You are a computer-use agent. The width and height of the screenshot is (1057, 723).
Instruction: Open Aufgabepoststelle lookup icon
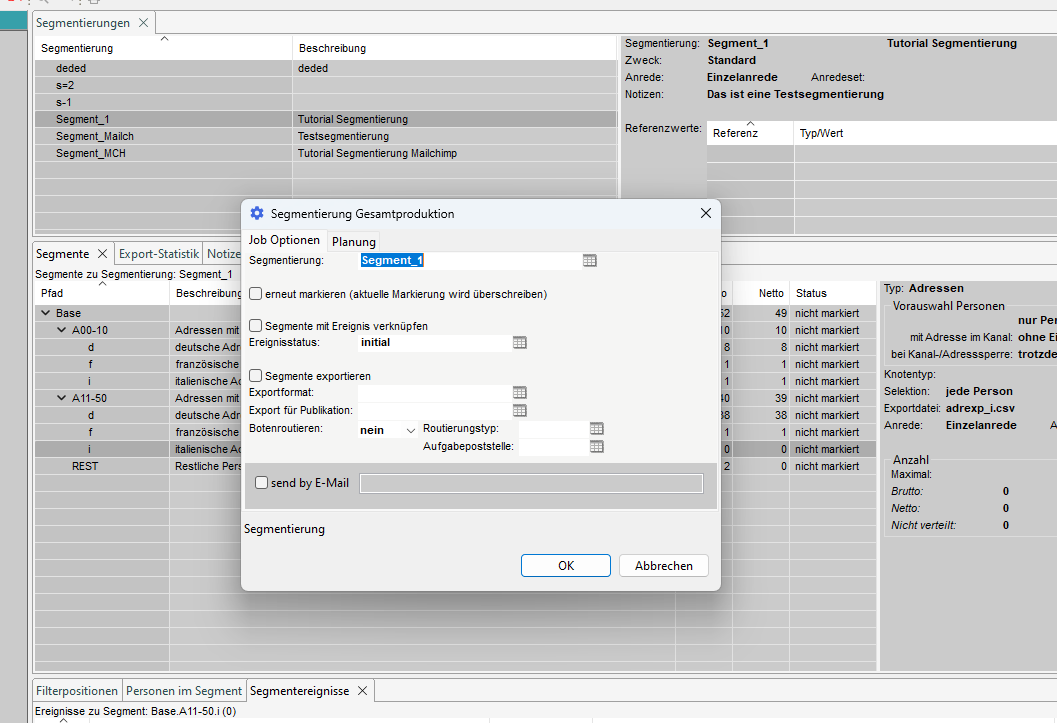[x=596, y=446]
